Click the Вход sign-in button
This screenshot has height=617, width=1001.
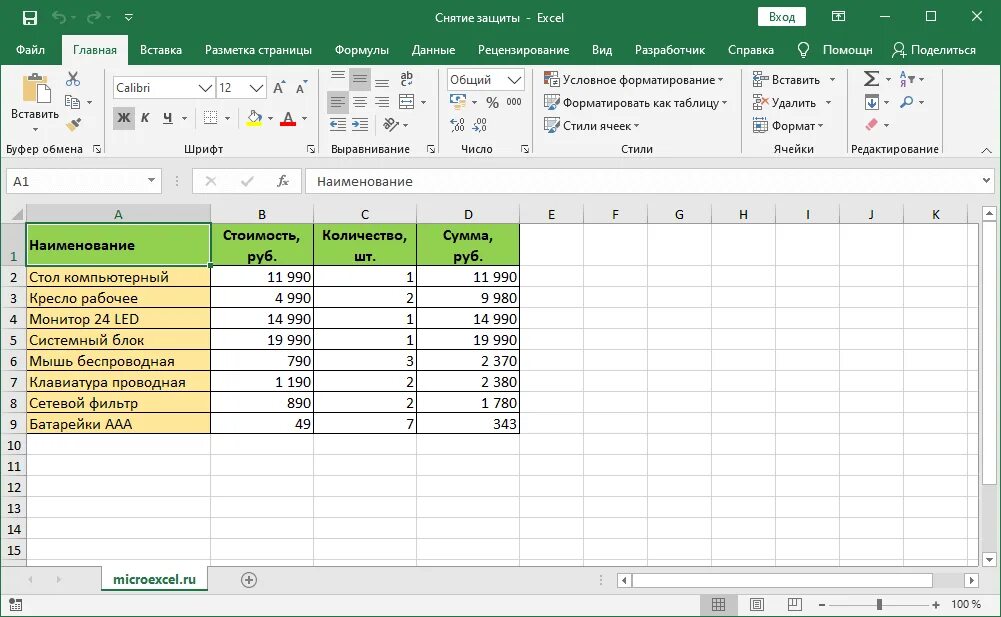781,17
